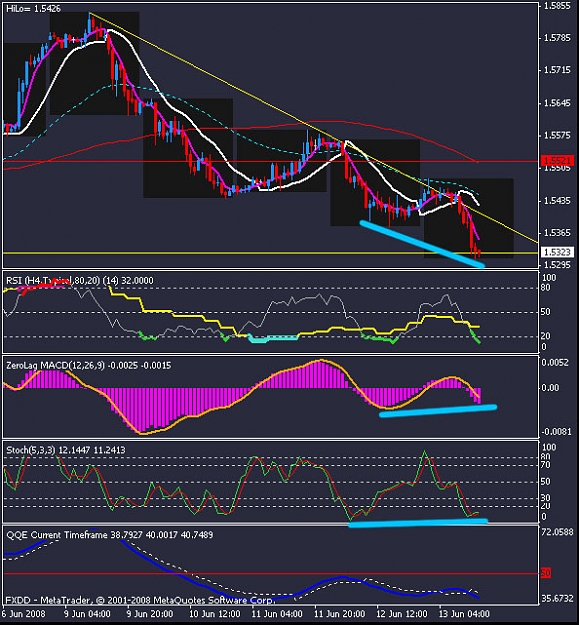Select the red horizontal 50 line in QQE panel
Viewport: 579px width, 625px height.
[271, 574]
